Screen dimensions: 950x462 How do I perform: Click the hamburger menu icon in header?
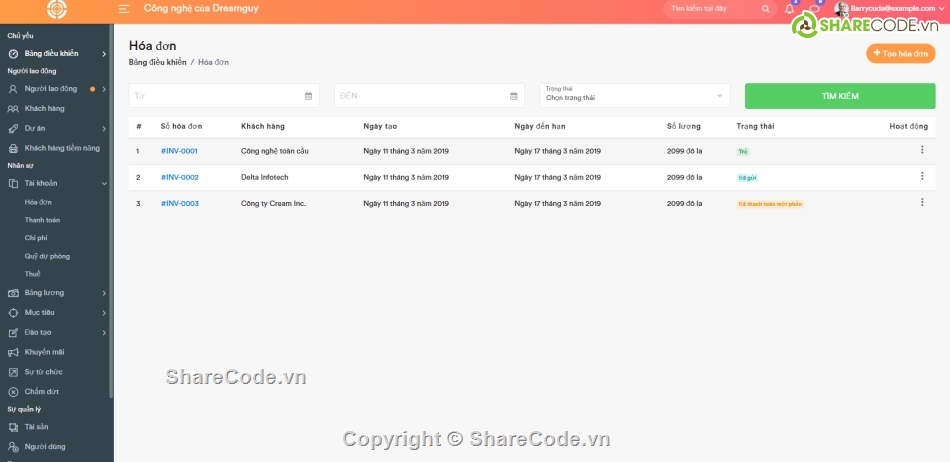pyautogui.click(x=124, y=8)
